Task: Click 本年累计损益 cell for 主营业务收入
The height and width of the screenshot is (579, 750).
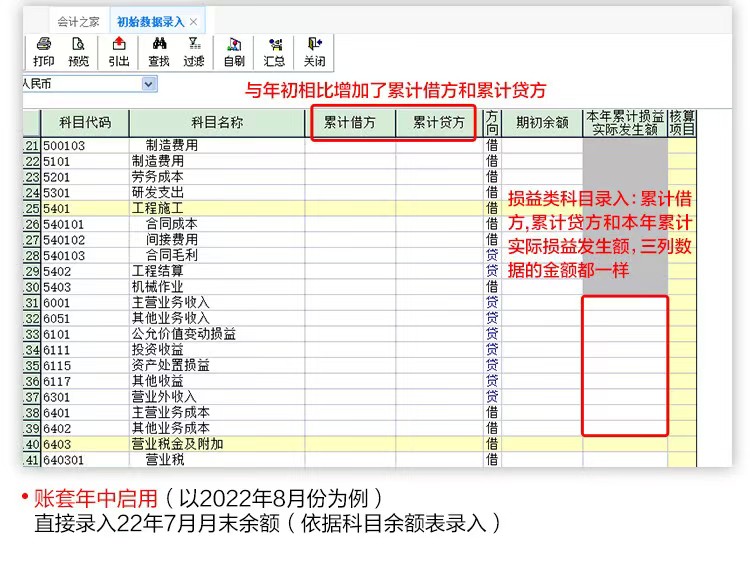Action: (625, 302)
